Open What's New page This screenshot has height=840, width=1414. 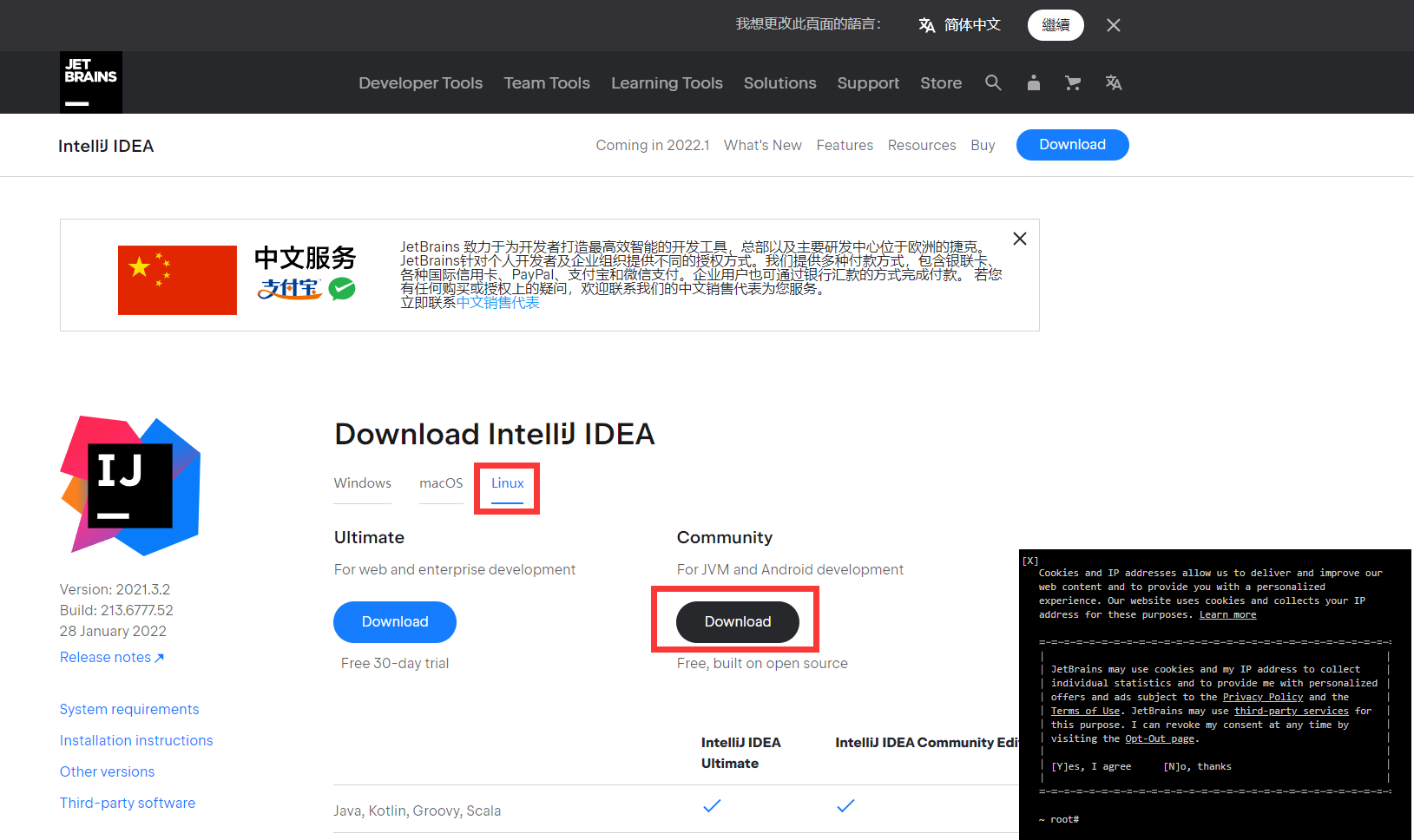(x=763, y=145)
